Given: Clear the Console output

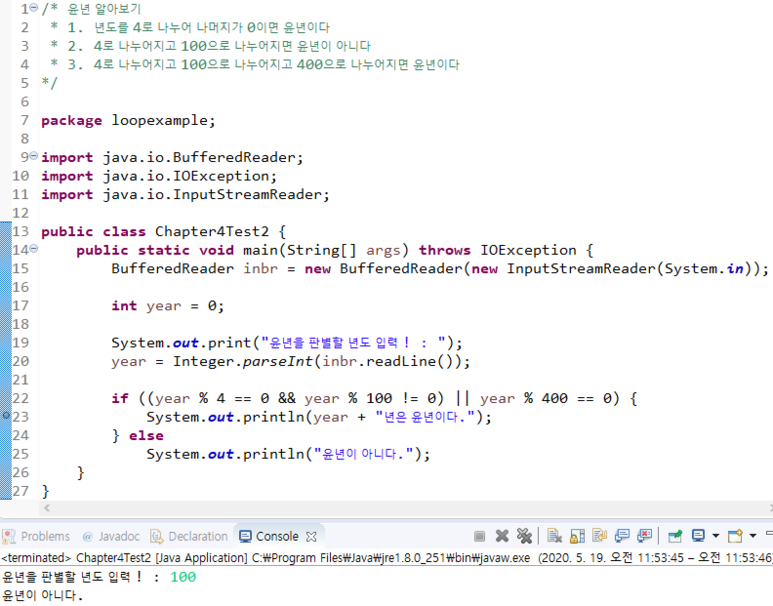Looking at the screenshot, I should [x=554, y=536].
